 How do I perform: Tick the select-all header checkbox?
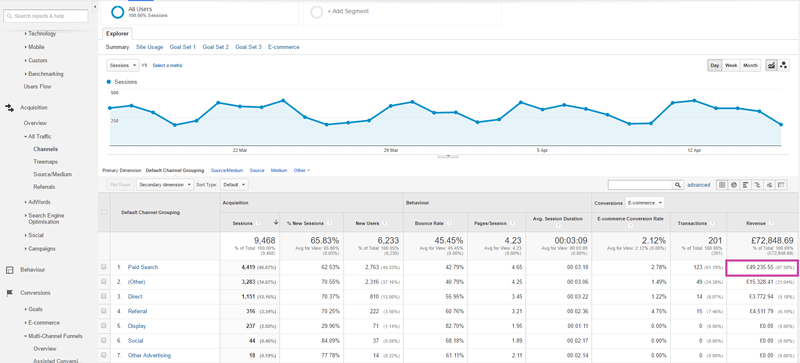pyautogui.click(x=104, y=212)
